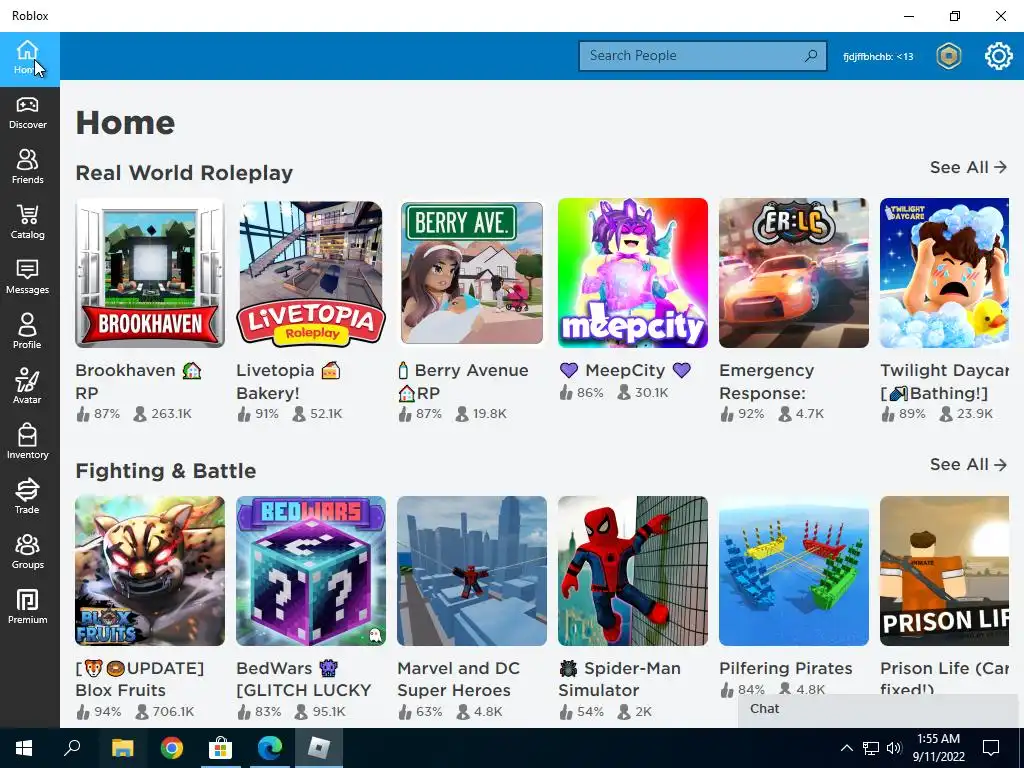Image resolution: width=1024 pixels, height=768 pixels.
Task: Click Blox Fruits' 94% like rating
Action: click(99, 712)
